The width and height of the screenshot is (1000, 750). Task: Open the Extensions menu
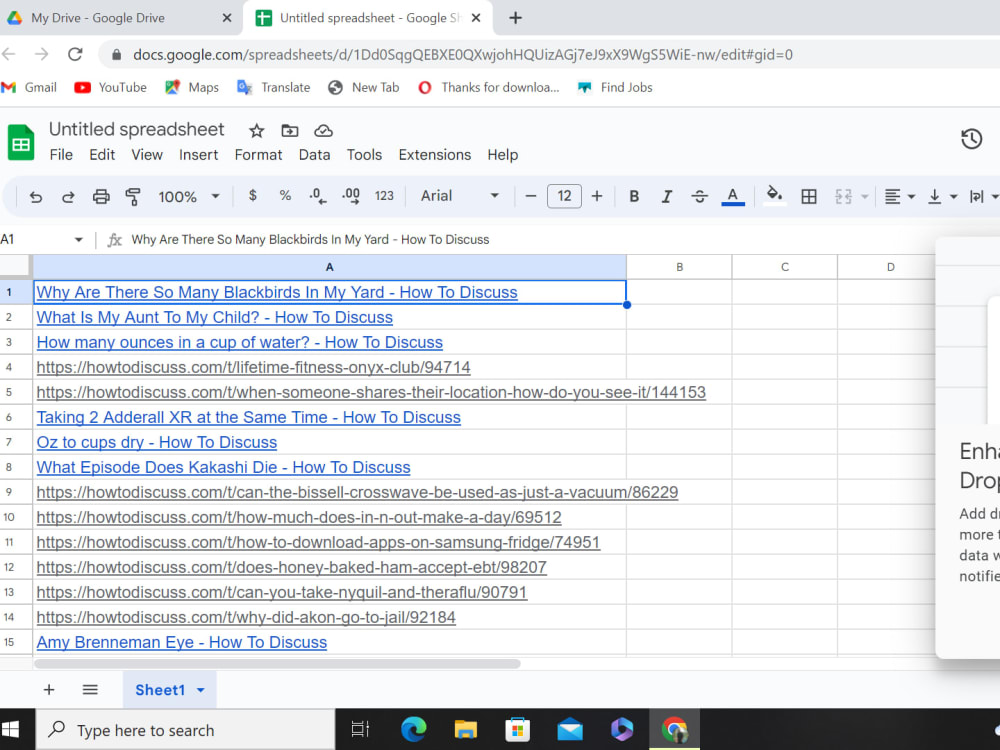tap(435, 155)
